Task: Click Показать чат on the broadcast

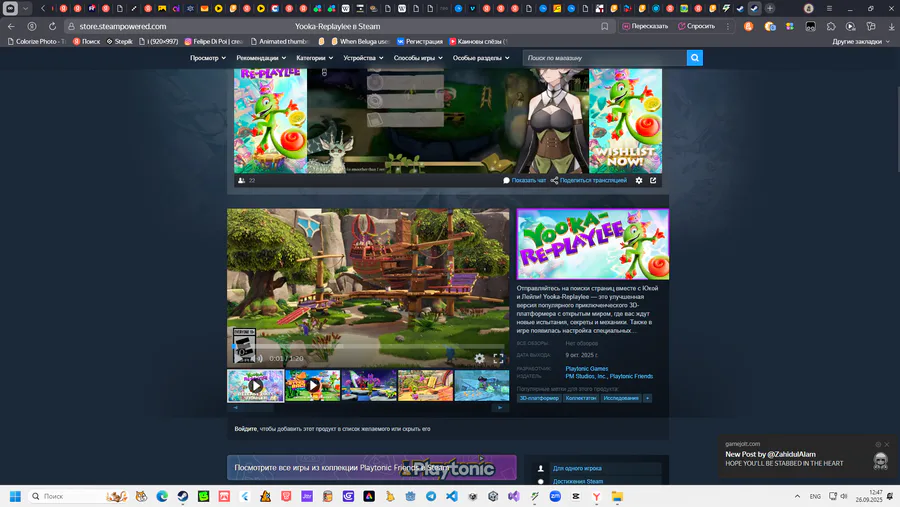Action: click(525, 180)
